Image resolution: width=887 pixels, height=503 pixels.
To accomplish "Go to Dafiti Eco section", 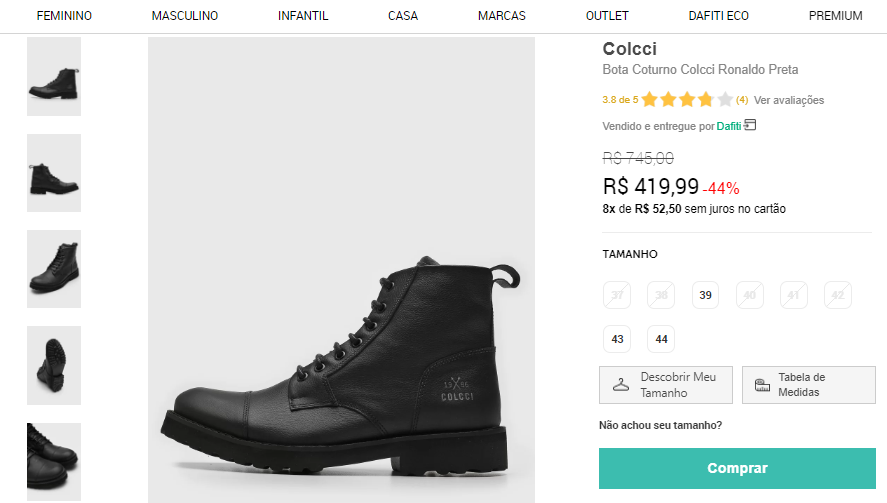I will click(718, 16).
